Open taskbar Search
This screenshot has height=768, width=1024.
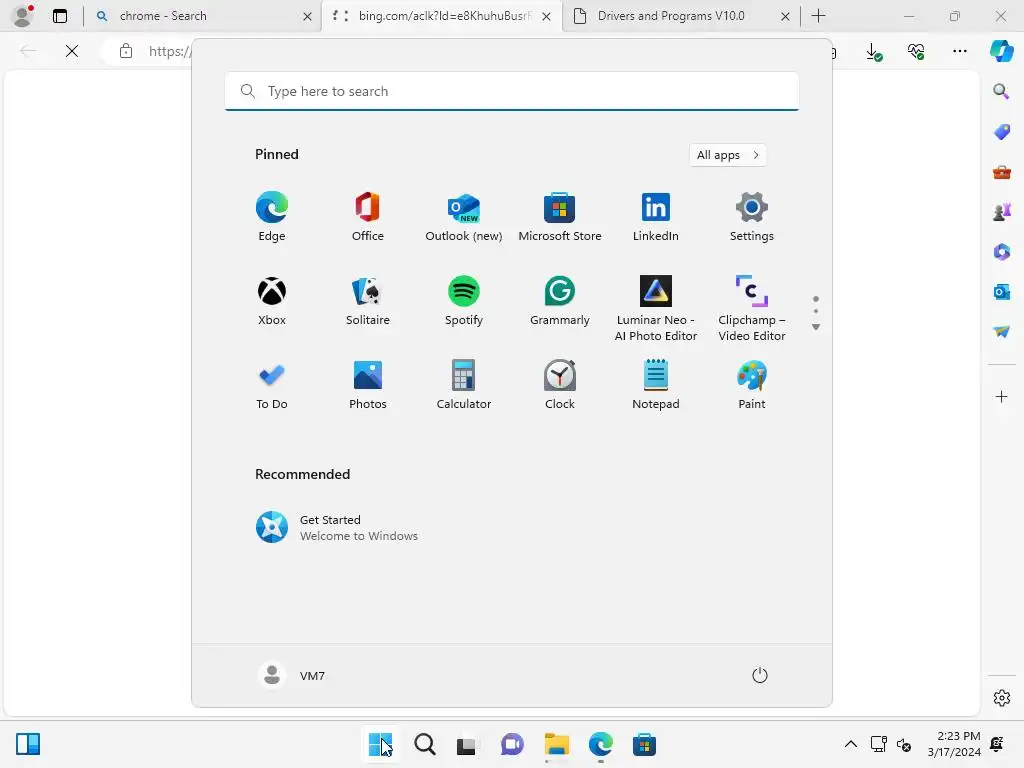point(424,744)
